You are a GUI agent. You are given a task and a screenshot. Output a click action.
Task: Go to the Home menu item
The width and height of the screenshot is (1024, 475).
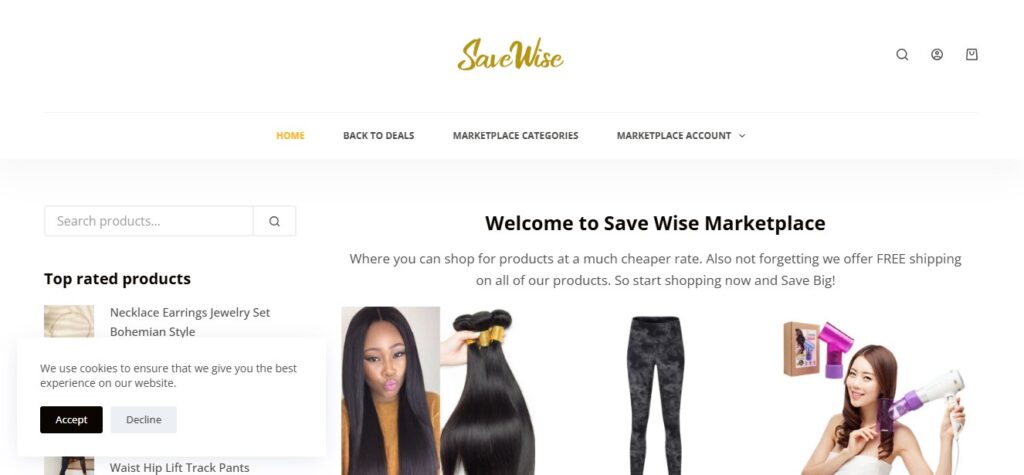[290, 136]
